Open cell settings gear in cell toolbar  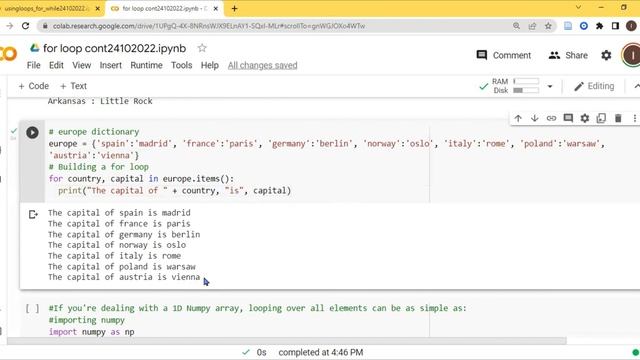click(585, 118)
